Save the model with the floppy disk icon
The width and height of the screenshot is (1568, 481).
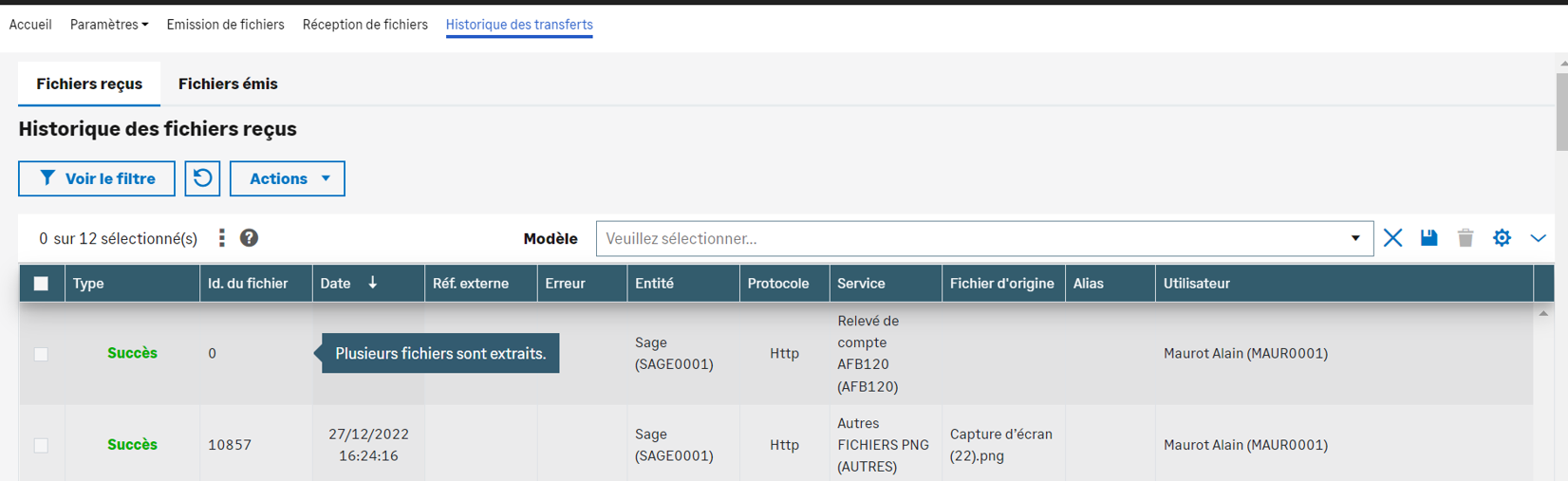[x=1428, y=238]
